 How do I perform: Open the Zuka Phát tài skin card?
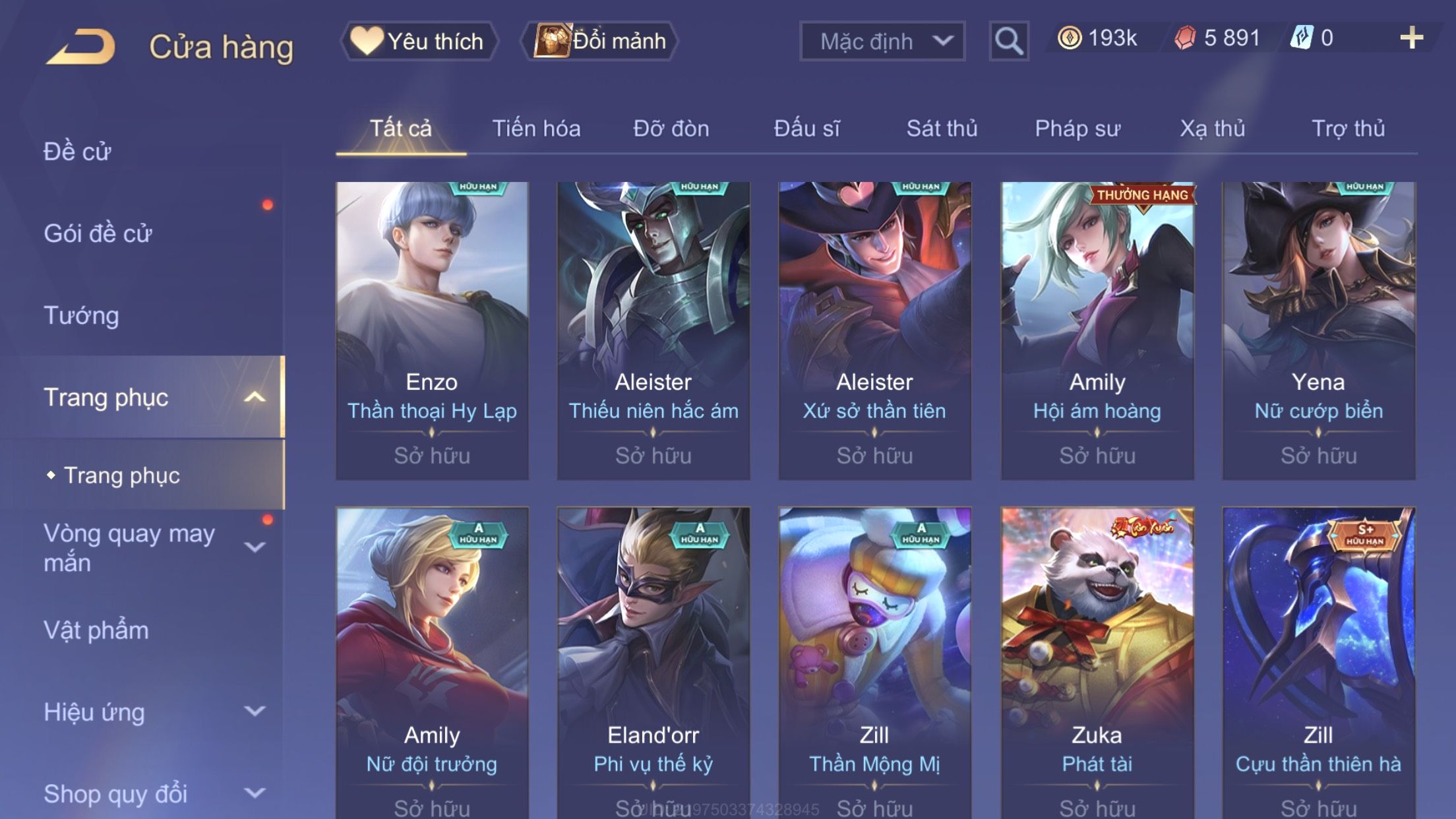pos(1097,663)
